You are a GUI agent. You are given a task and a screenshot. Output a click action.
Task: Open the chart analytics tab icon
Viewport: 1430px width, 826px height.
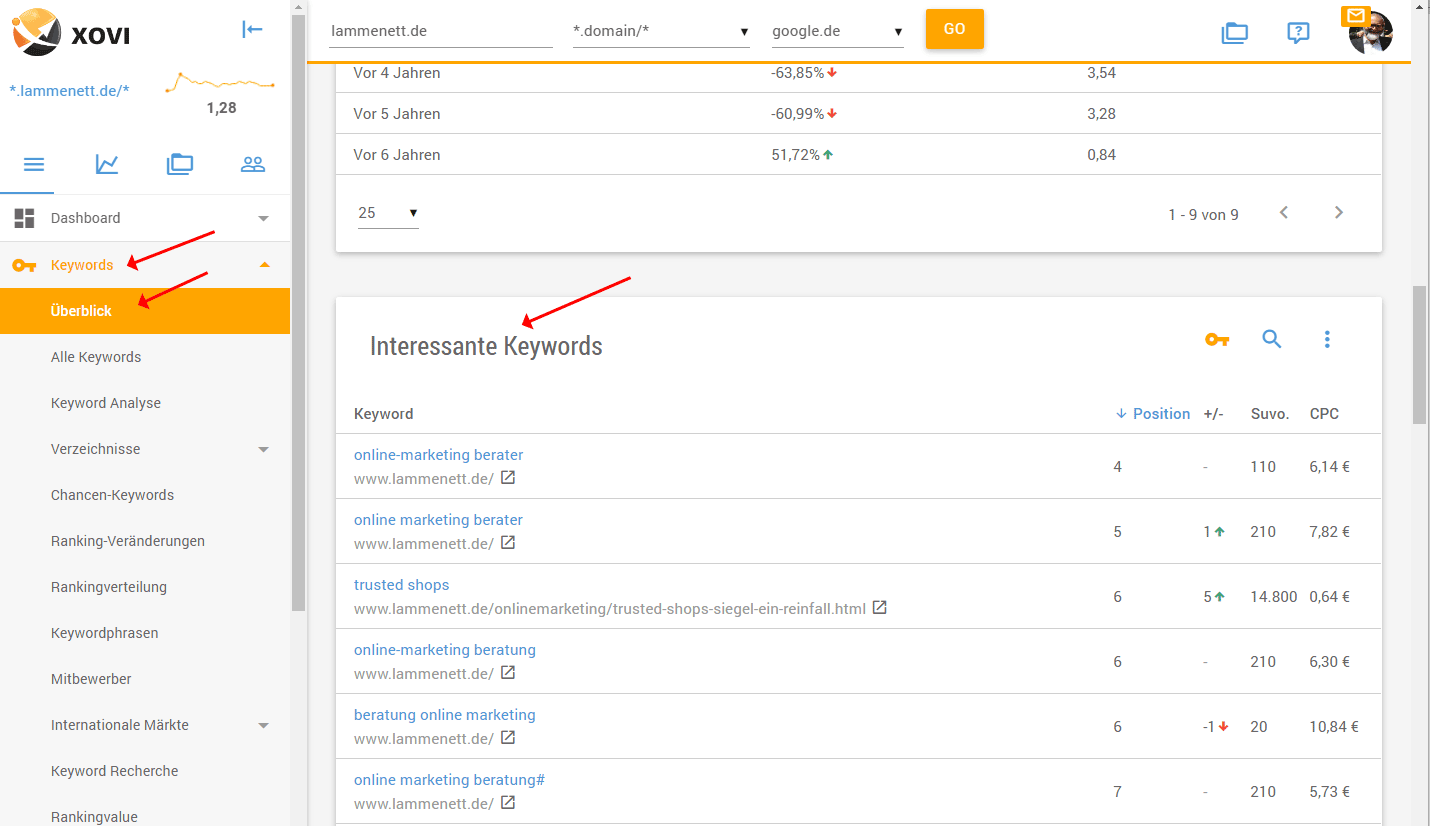[x=107, y=164]
